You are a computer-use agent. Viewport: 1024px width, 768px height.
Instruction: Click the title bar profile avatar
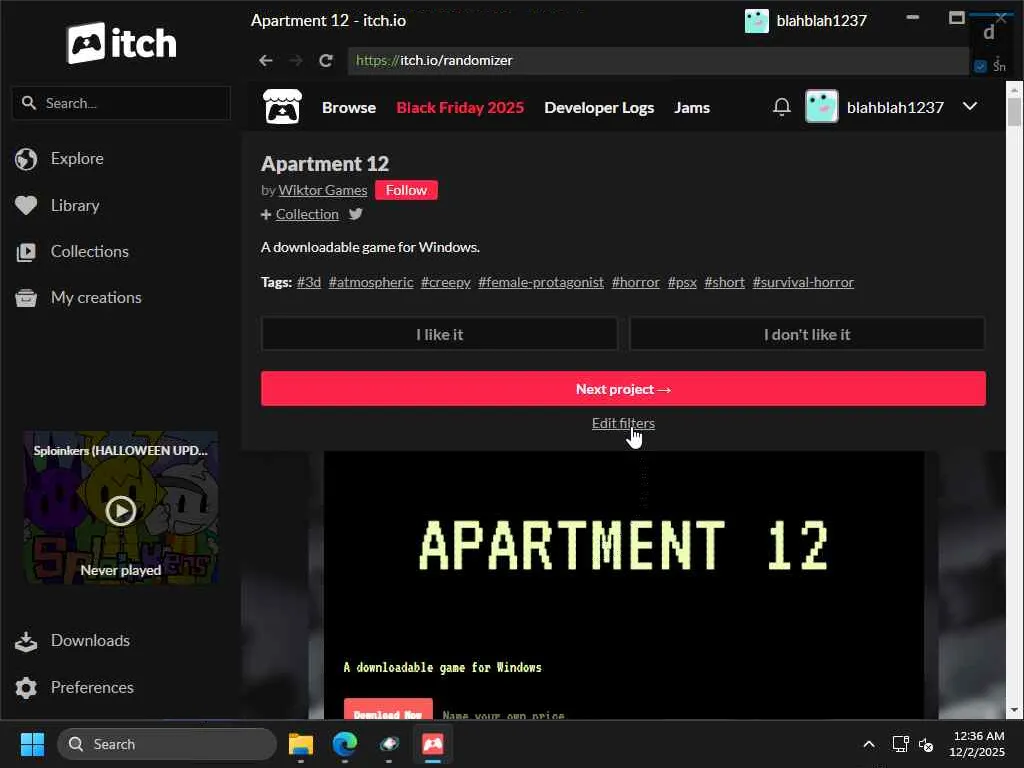[756, 21]
